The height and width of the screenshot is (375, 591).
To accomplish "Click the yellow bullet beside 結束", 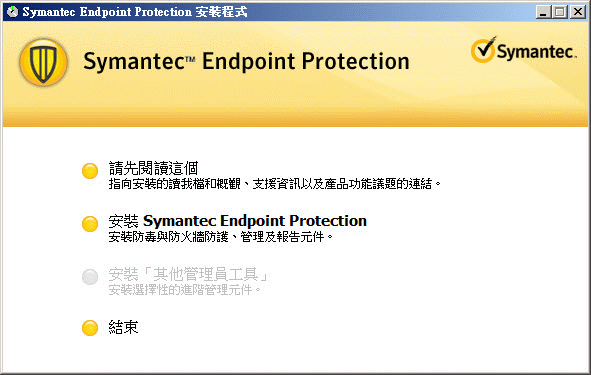I will click(x=90, y=328).
